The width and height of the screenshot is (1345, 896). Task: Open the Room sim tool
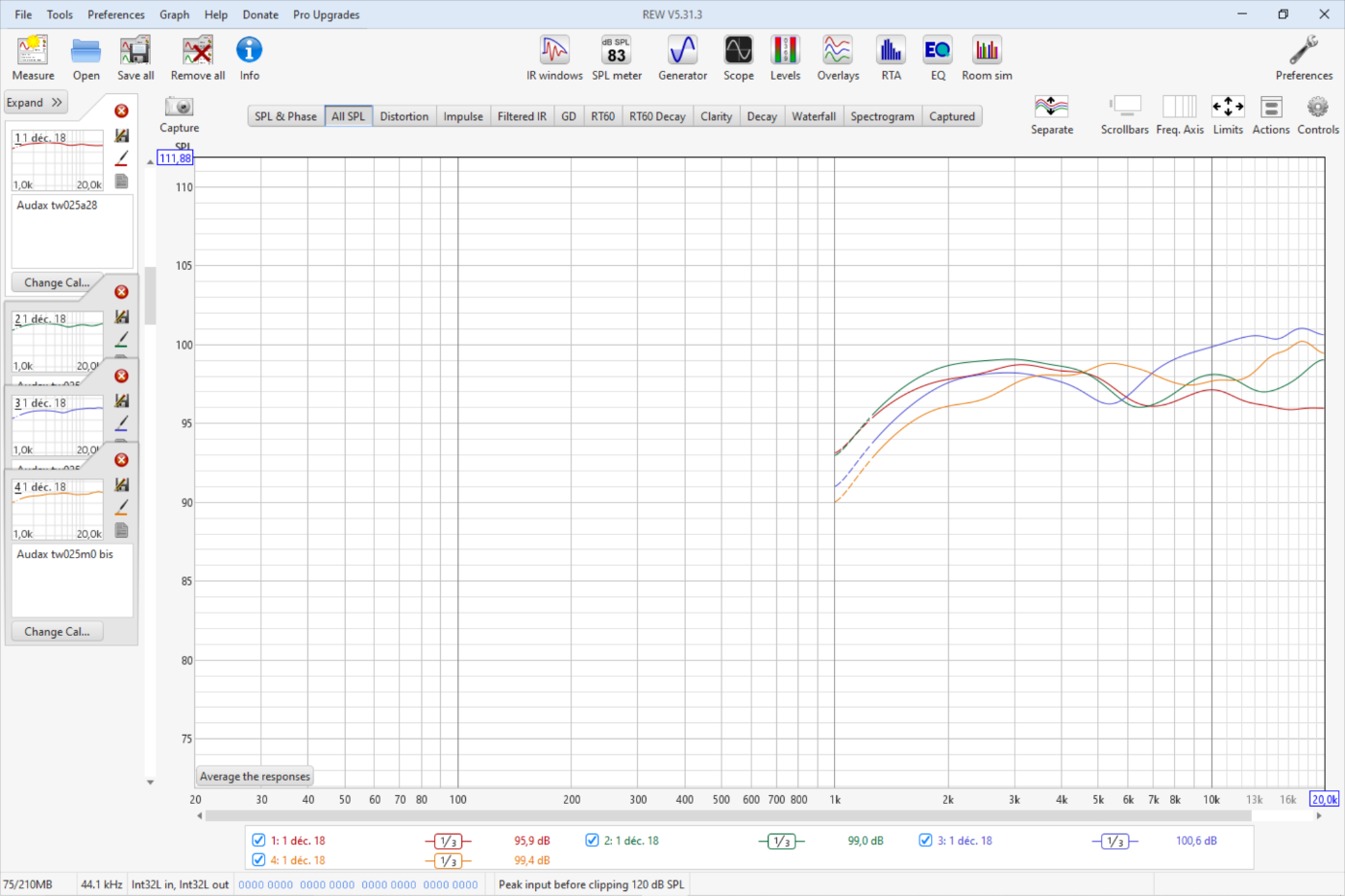tap(987, 59)
